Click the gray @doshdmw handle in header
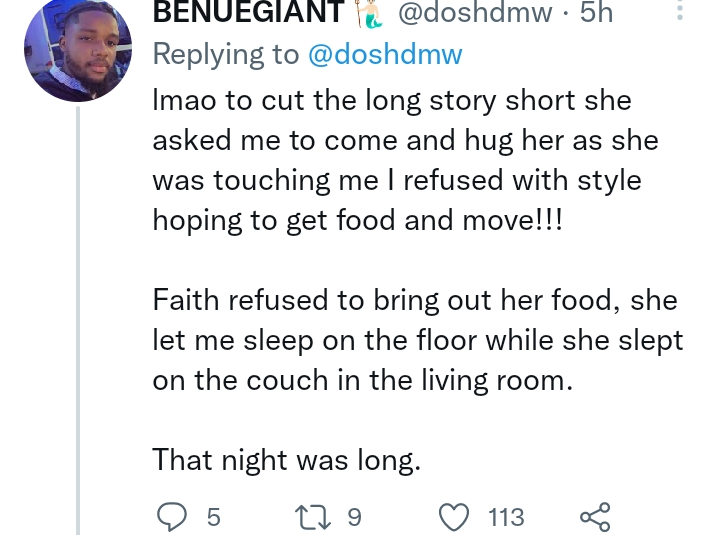Viewport: 720px width, 535px height. [x=475, y=12]
